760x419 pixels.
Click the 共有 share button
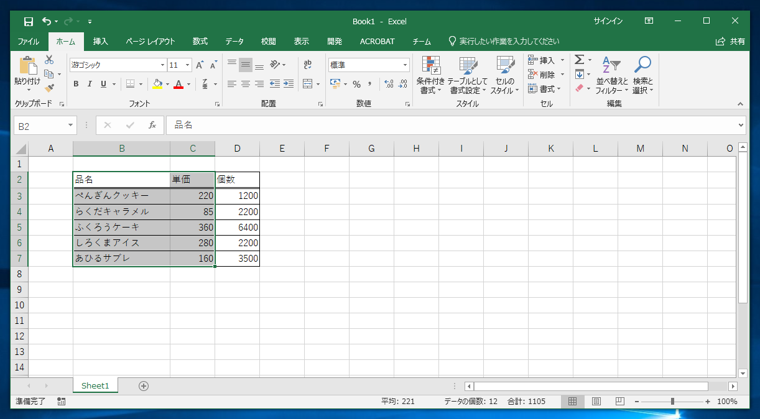(x=730, y=42)
